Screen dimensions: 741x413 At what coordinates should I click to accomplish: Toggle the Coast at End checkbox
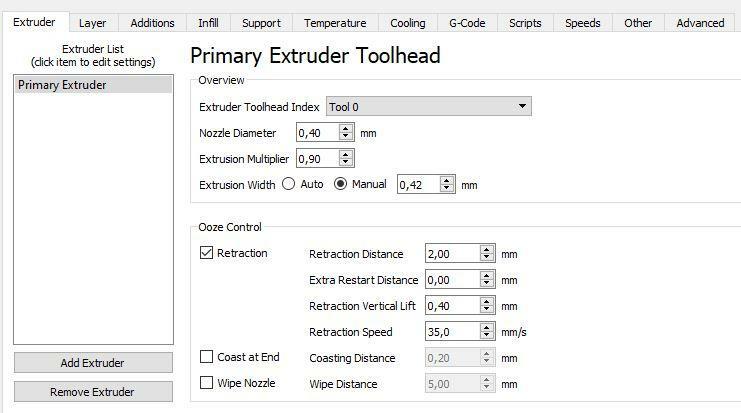coord(207,357)
